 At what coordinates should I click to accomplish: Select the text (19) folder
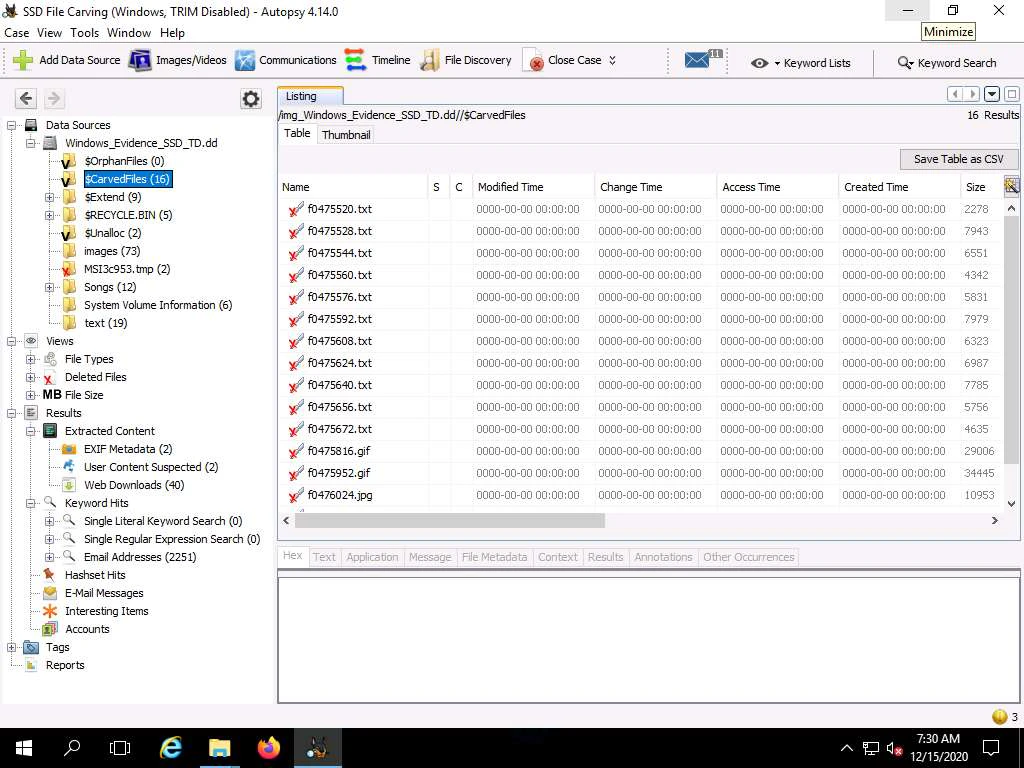(x=105, y=323)
